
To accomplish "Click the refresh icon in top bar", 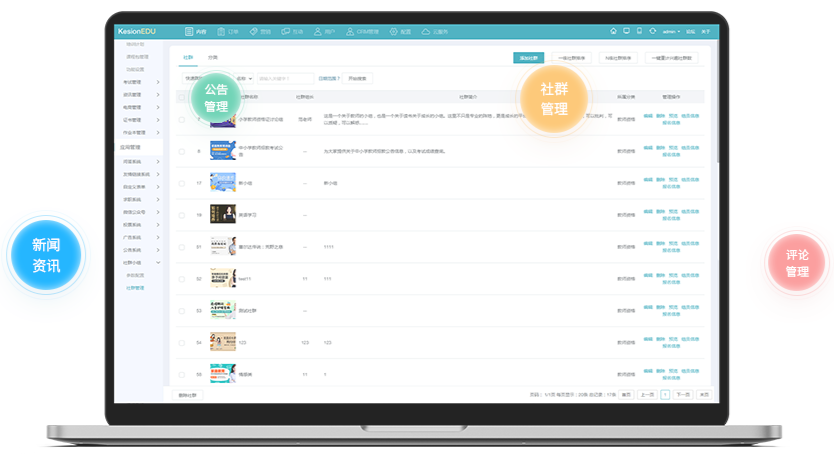I will pyautogui.click(x=652, y=32).
